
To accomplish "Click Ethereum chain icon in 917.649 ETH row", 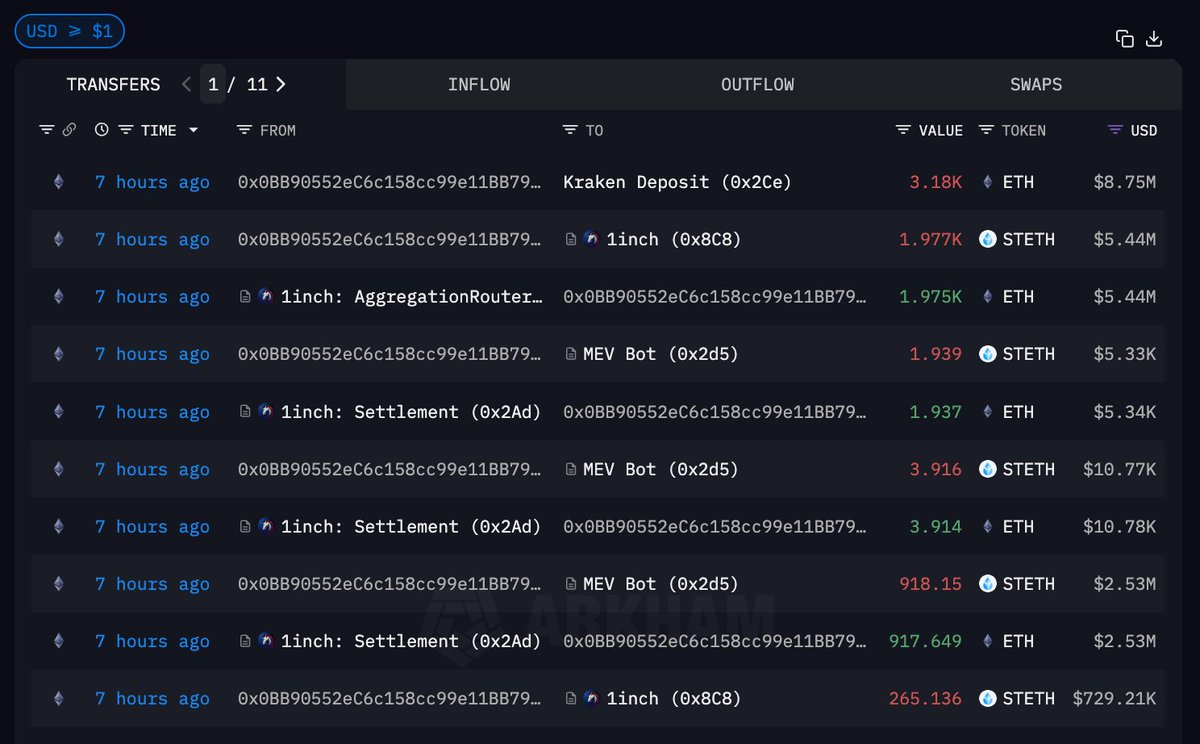I will tap(58, 642).
